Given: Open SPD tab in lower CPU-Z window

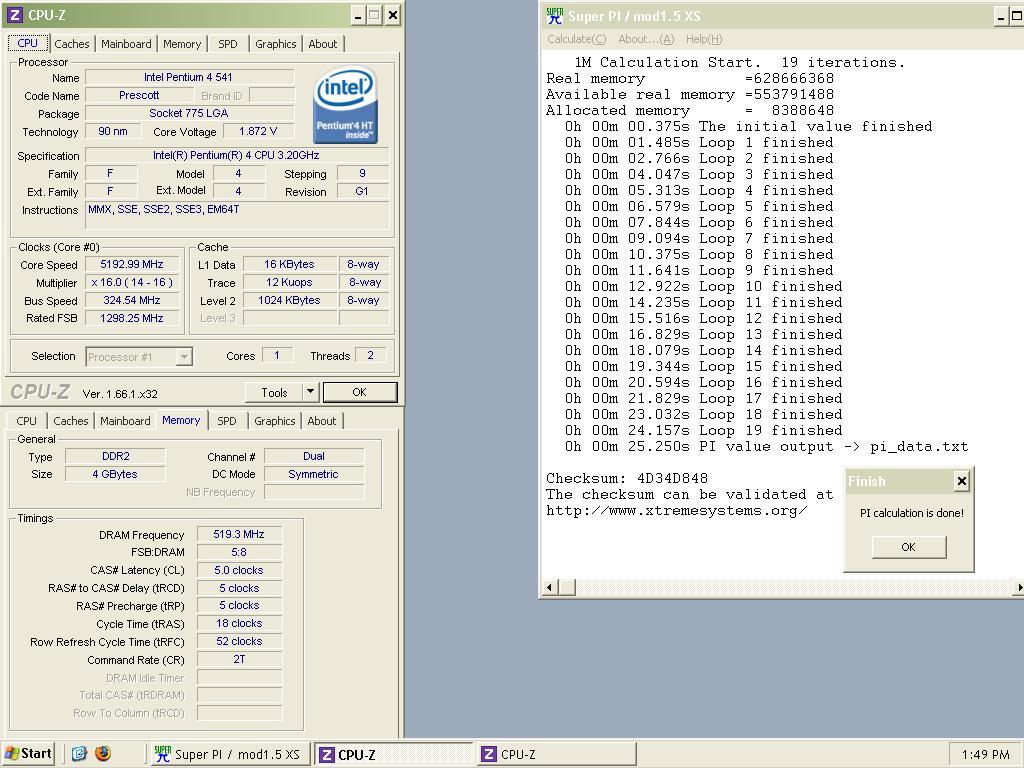Looking at the screenshot, I should pyautogui.click(x=227, y=421).
